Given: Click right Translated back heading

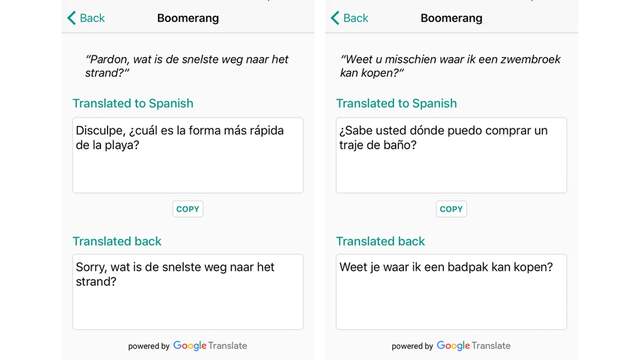Looking at the screenshot, I should [380, 241].
